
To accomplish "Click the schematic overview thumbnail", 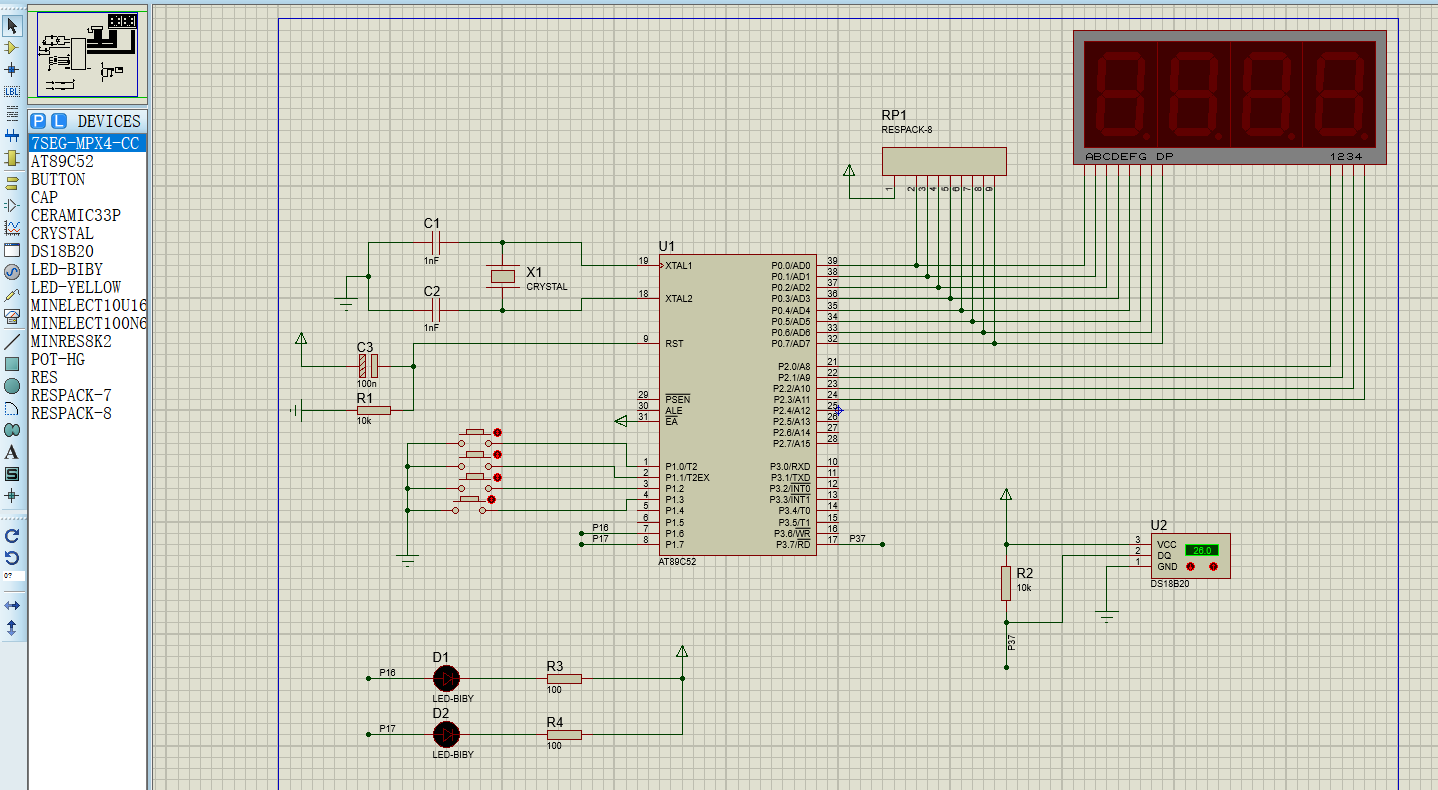I will (88, 56).
